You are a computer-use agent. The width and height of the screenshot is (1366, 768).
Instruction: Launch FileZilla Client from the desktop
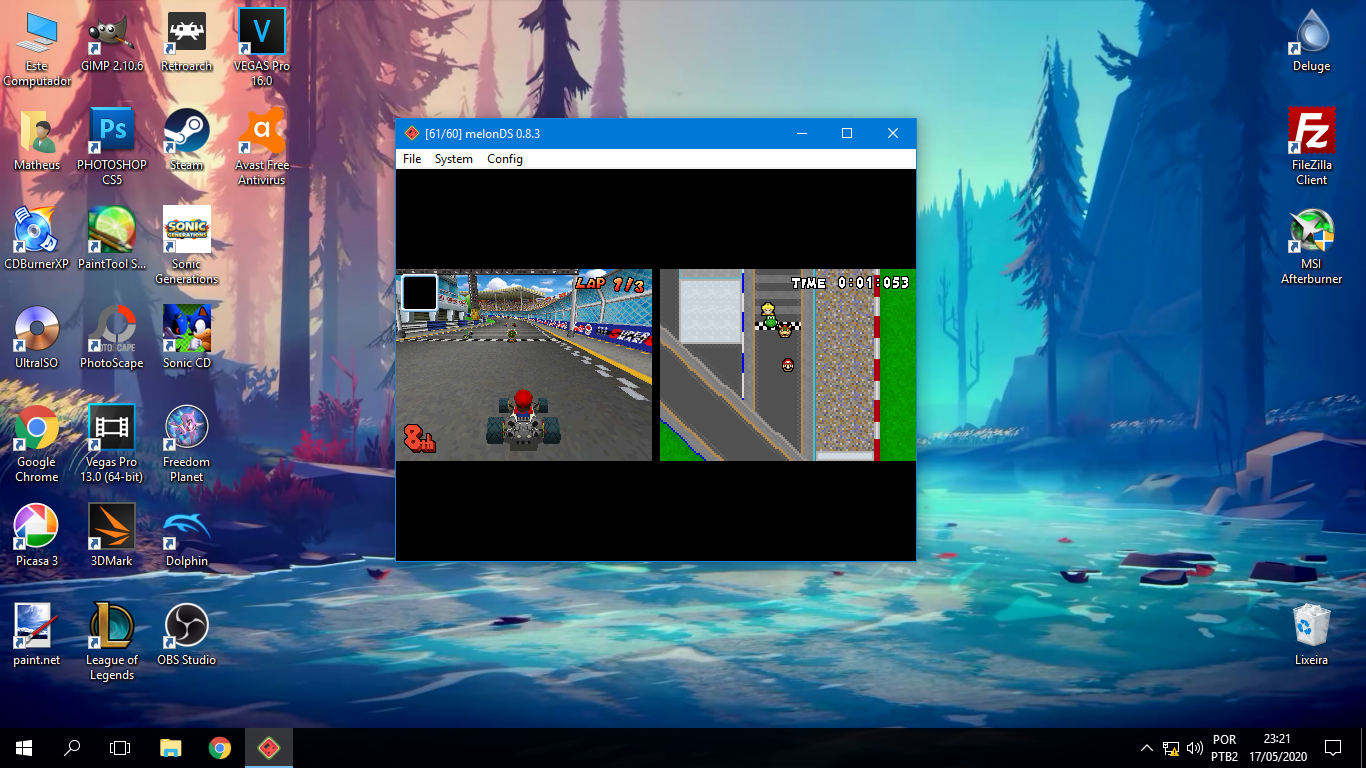[1311, 130]
